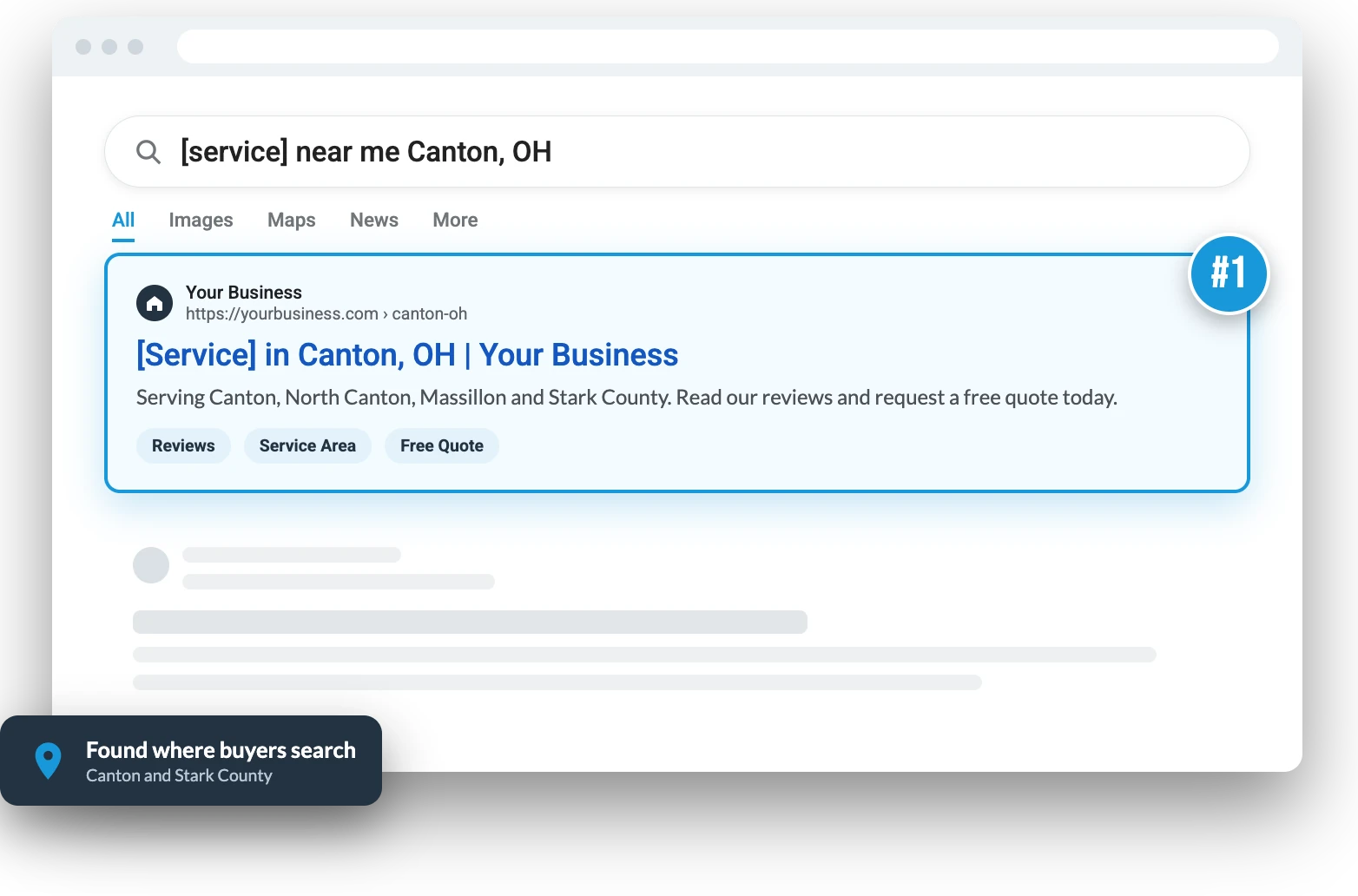This screenshot has height=896, width=1358.
Task: Click the Your Business site name
Action: [x=244, y=293]
